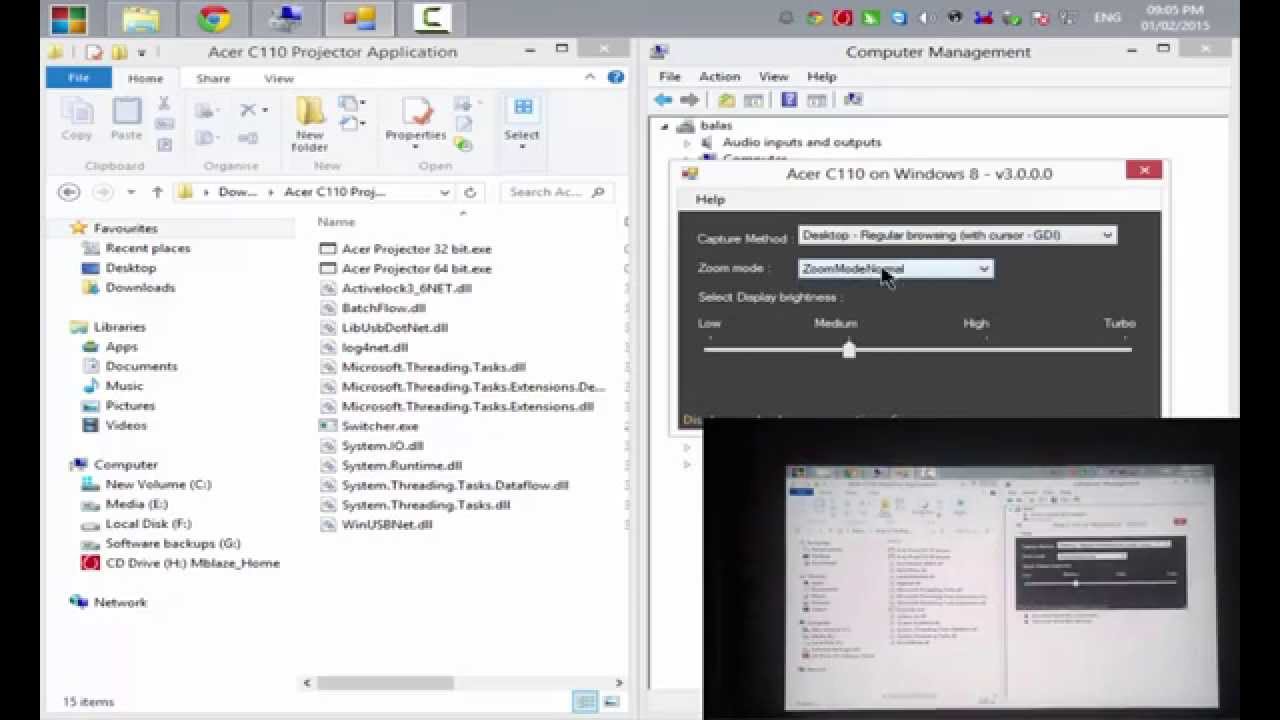The image size is (1280, 720).
Task: Open Action menu in Computer Management
Action: tap(720, 77)
